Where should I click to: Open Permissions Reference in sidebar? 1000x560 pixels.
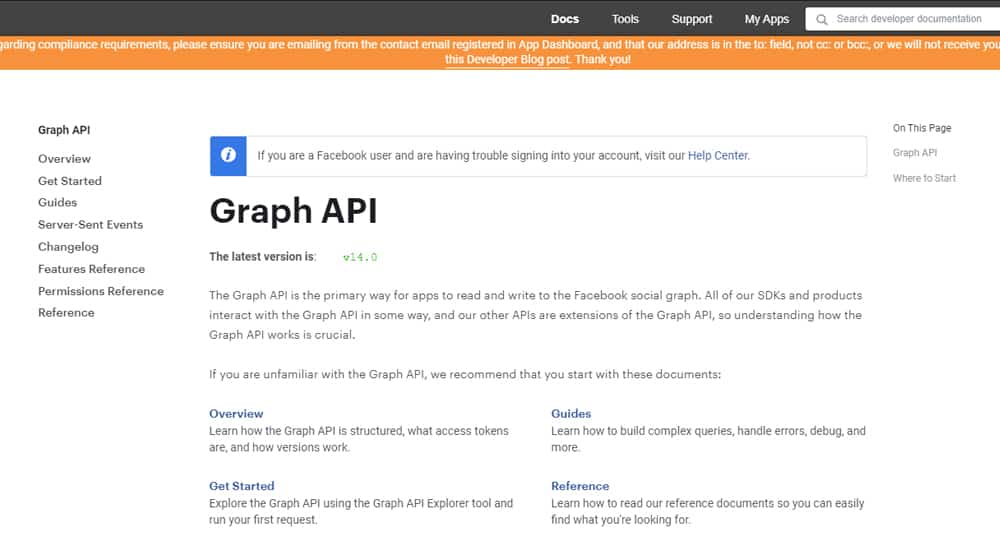[x=101, y=291]
